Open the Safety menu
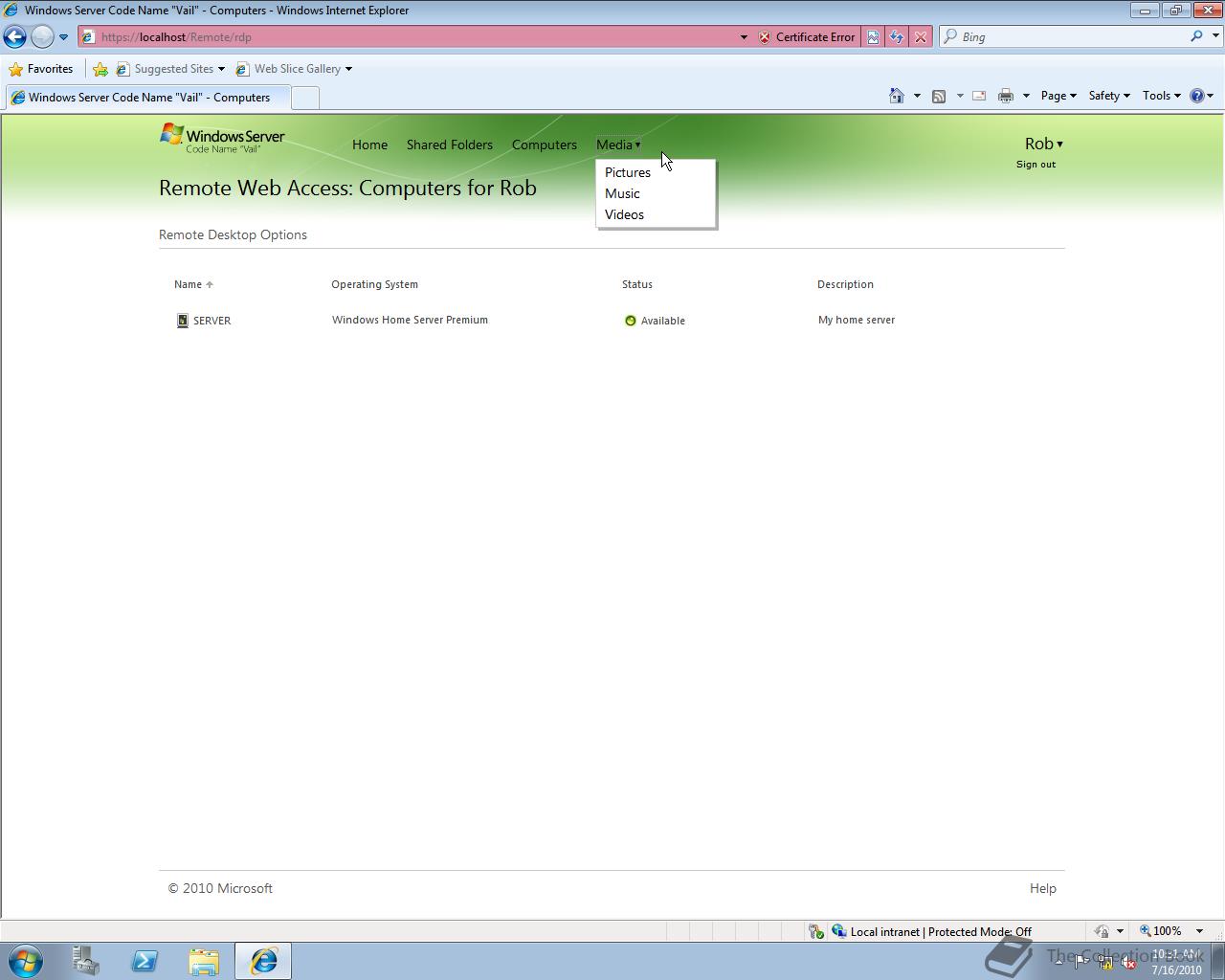 1109,96
